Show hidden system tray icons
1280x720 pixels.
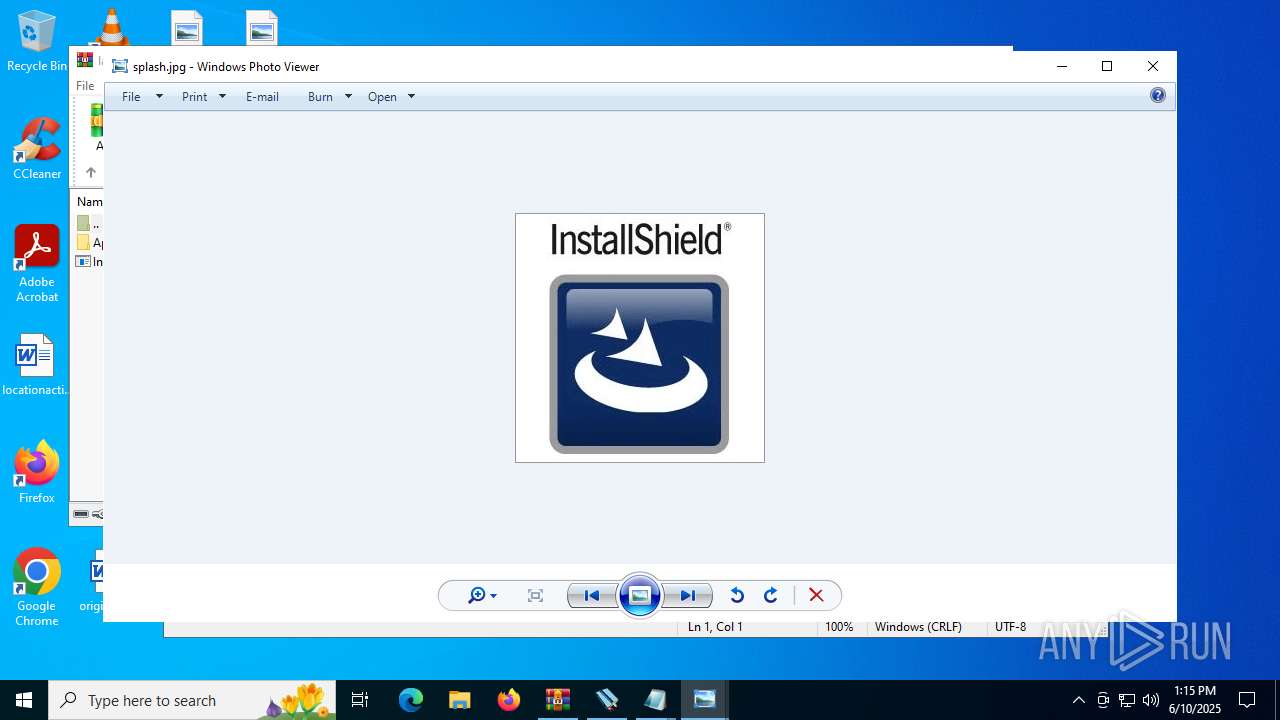(1078, 700)
